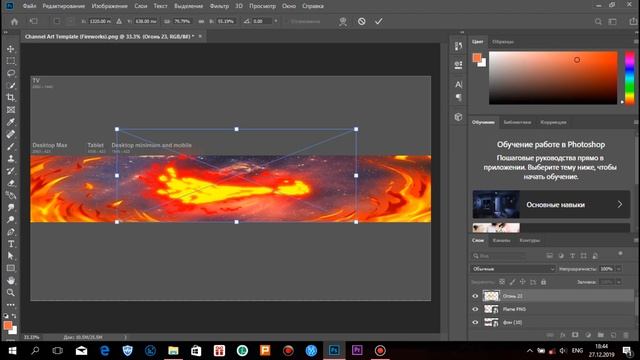Select the Crop tool
This screenshot has height=360, width=640.
click(x=11, y=98)
